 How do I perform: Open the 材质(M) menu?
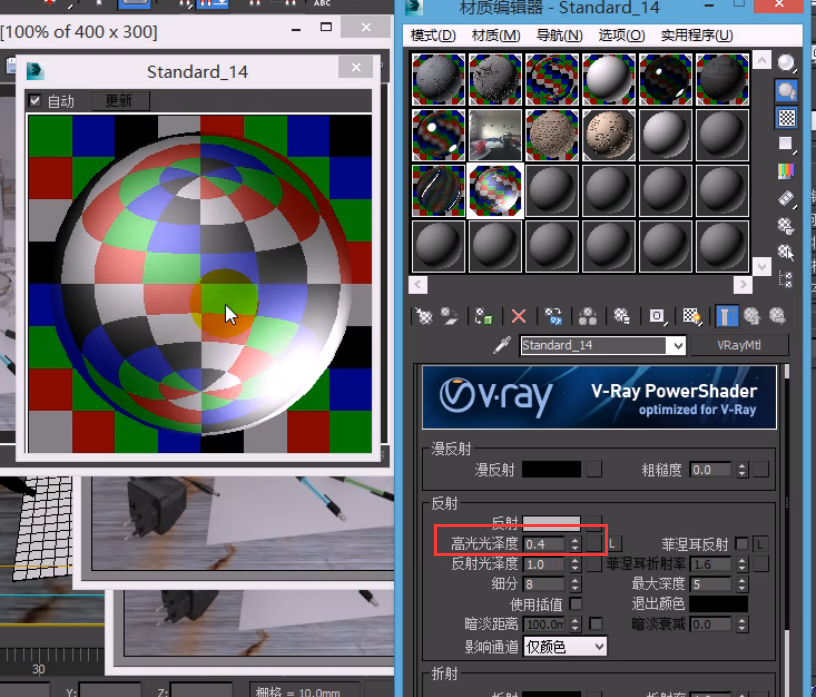coord(495,35)
